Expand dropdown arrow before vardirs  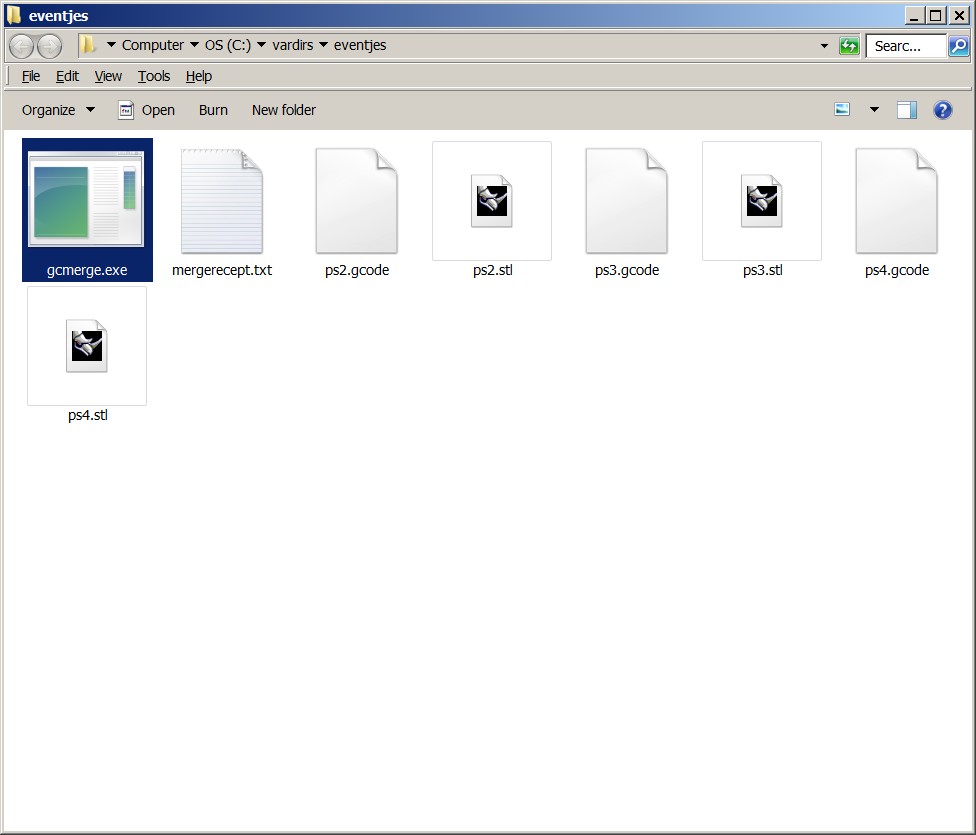[x=261, y=45]
